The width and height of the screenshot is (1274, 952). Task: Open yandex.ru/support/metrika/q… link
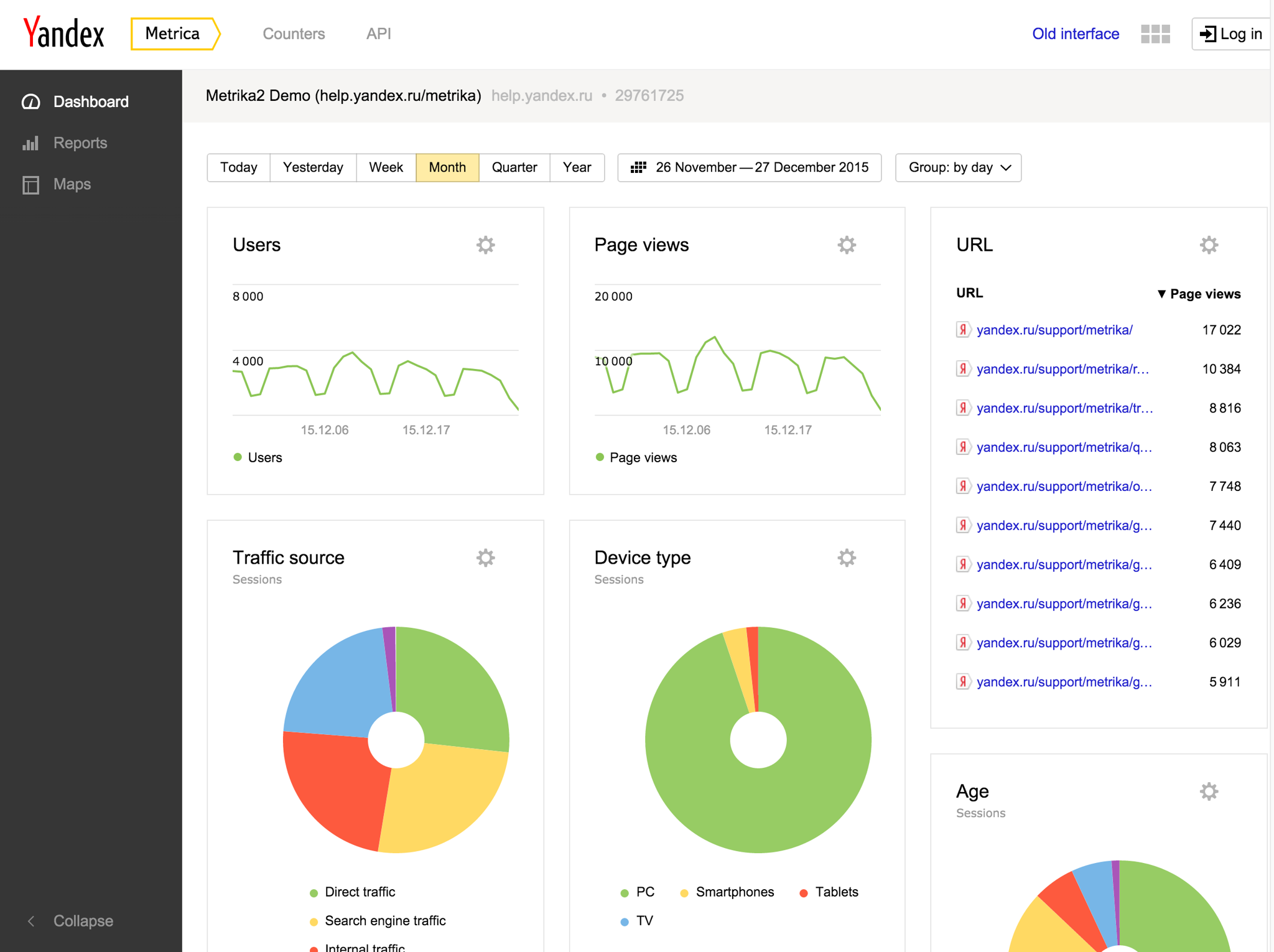[1064, 447]
